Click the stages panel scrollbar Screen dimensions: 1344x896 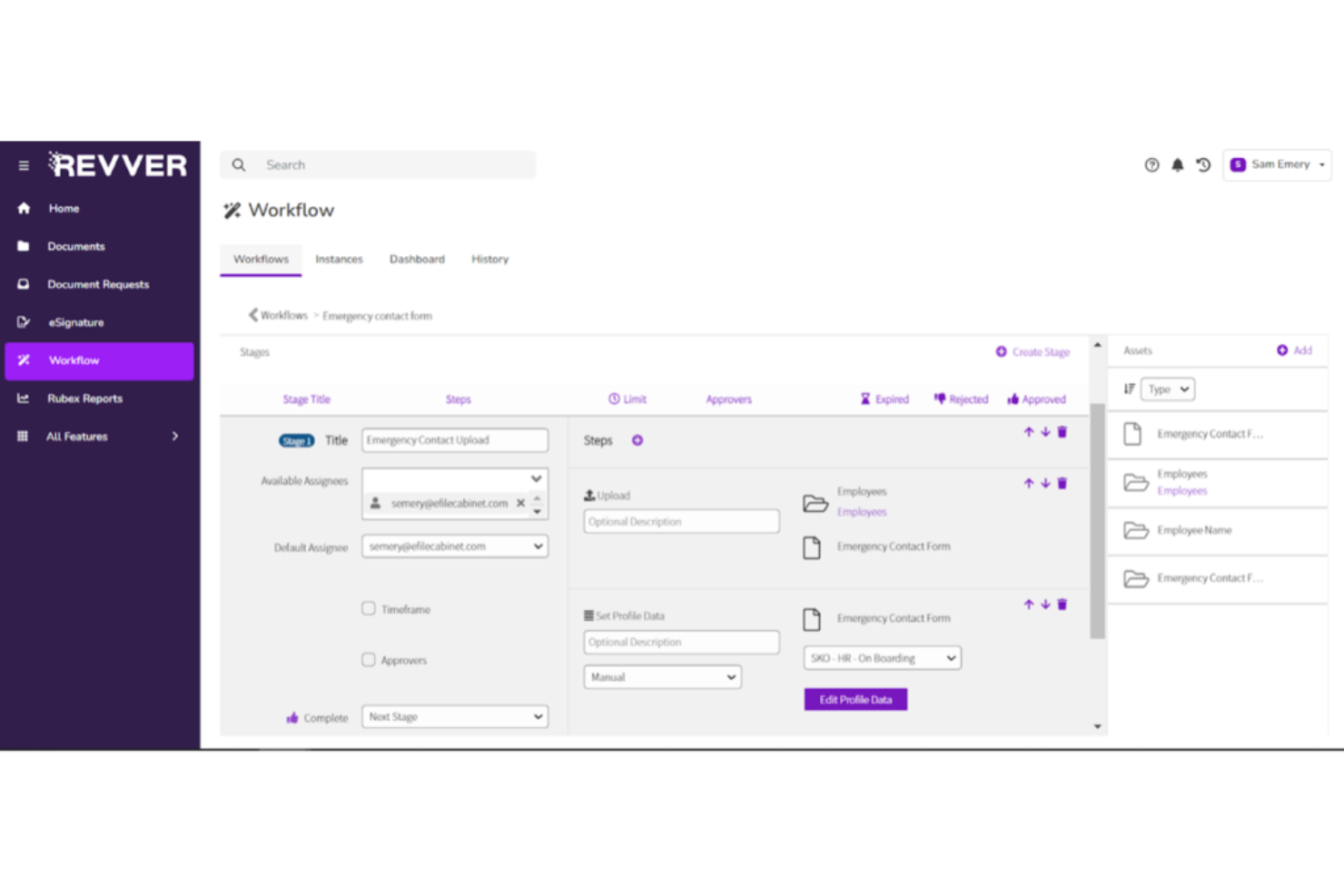[x=1098, y=521]
